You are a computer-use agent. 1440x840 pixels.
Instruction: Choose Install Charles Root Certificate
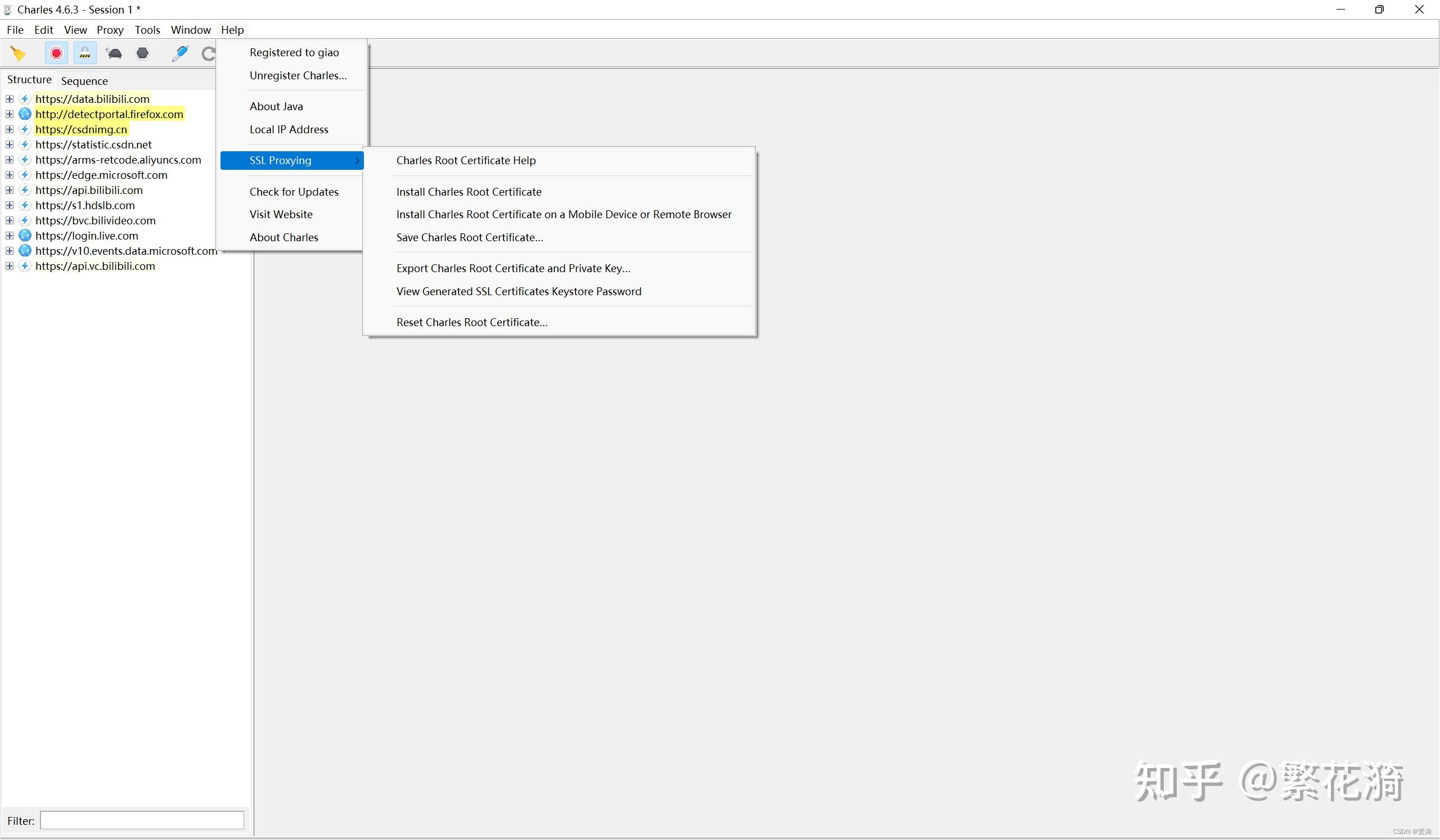coord(469,192)
